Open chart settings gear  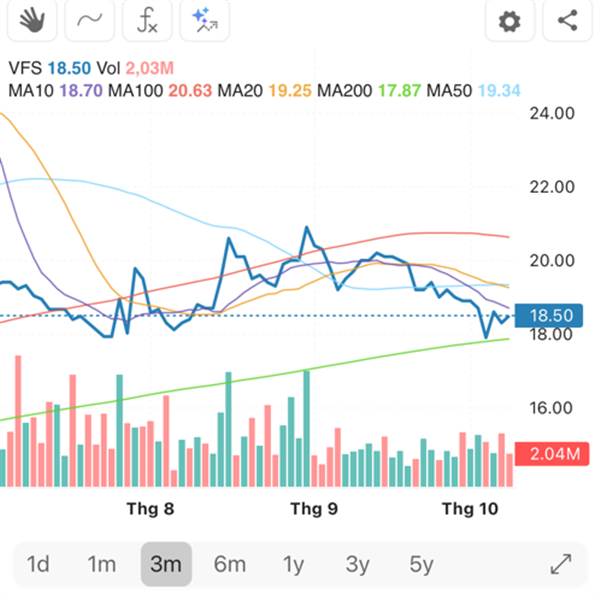(510, 20)
